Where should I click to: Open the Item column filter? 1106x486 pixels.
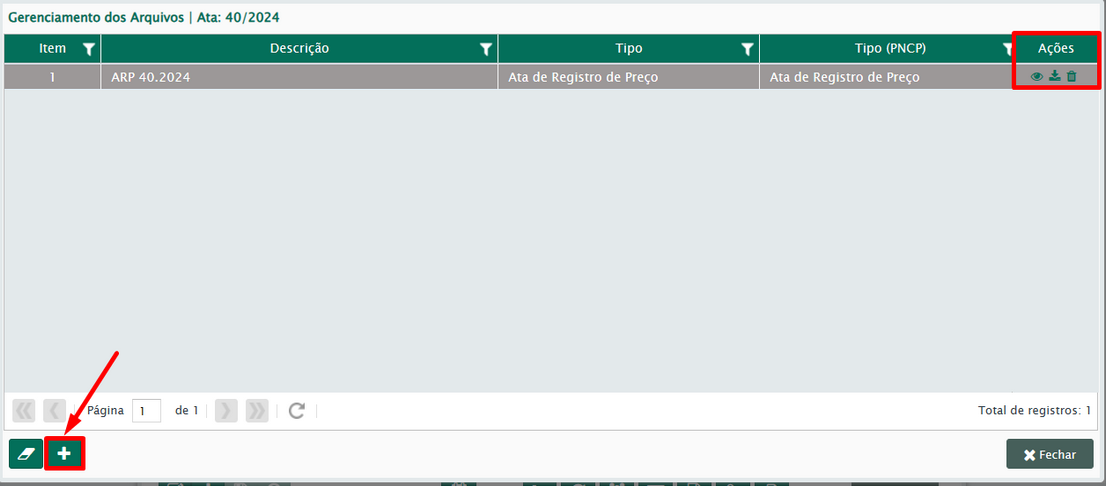point(88,49)
